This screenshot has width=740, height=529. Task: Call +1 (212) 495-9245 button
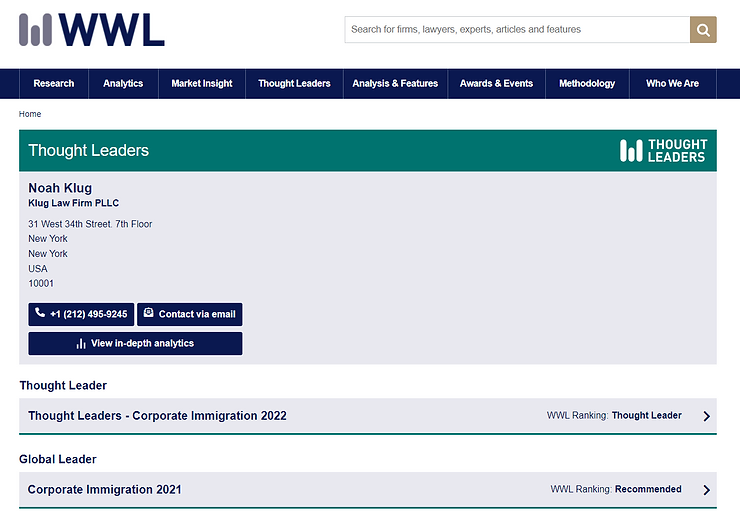[81, 314]
